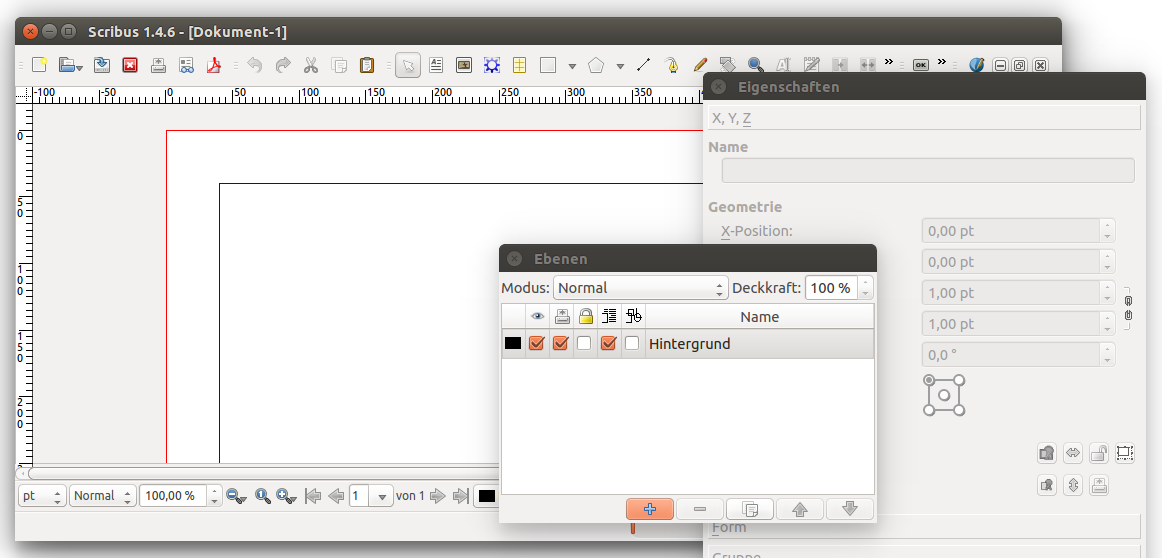1162x558 pixels.
Task: Click the PDF OK button tool icon
Action: pyautogui.click(x=920, y=65)
